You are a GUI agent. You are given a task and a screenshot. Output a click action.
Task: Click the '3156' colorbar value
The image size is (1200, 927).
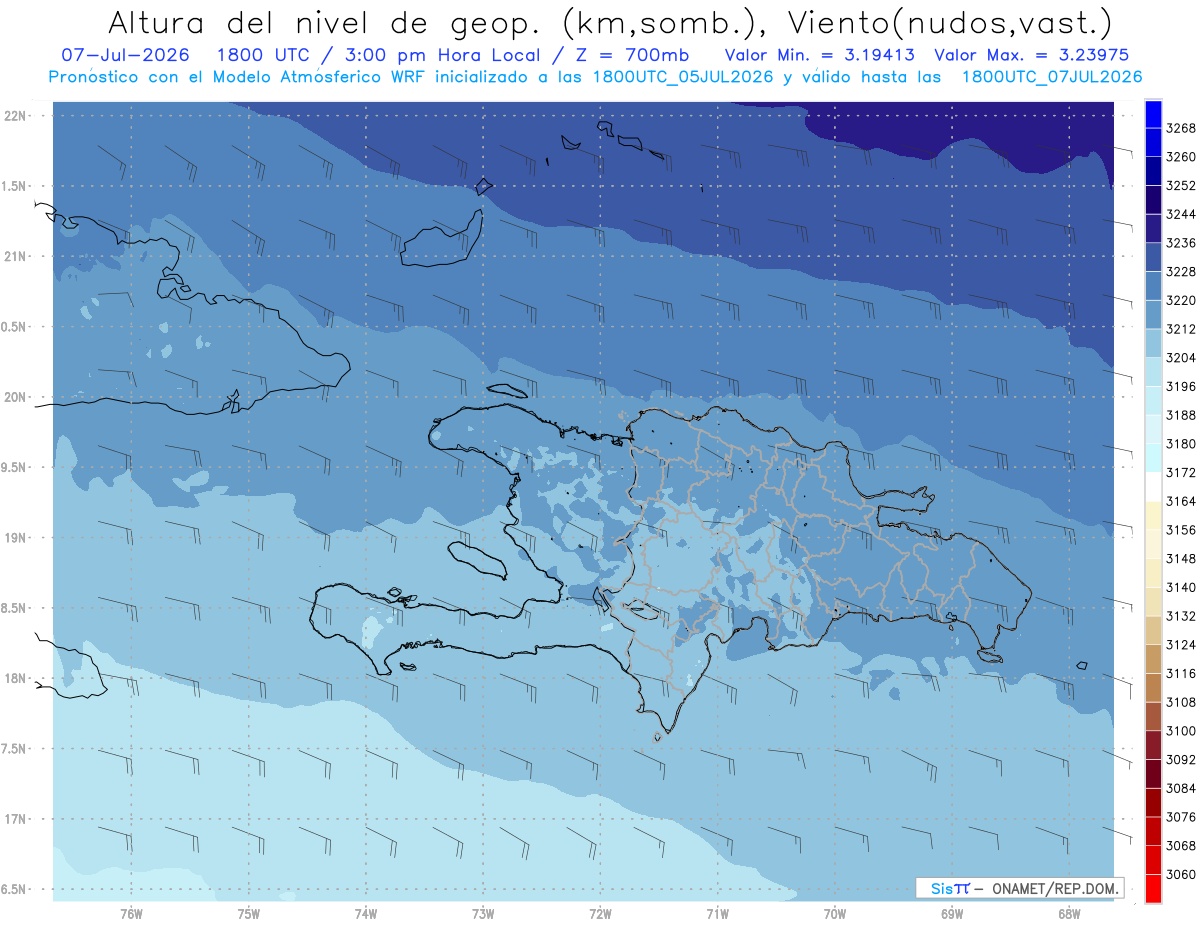1181,530
